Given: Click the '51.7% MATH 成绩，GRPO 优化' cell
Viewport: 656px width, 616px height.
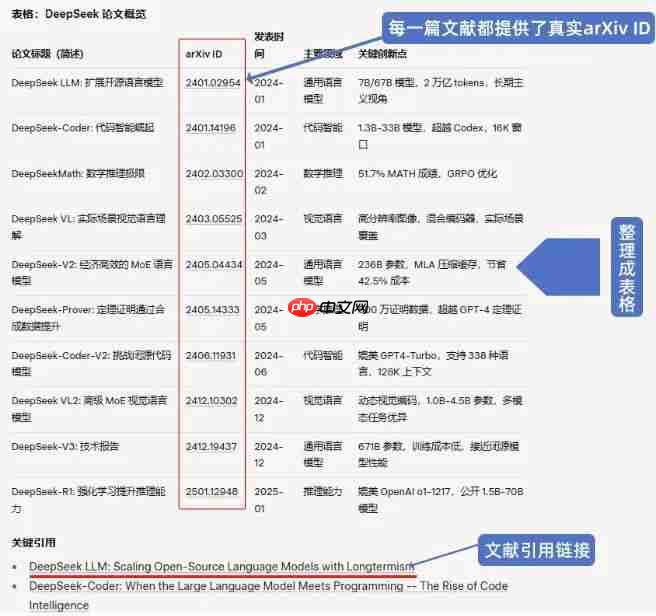Looking at the screenshot, I should coord(427,174).
